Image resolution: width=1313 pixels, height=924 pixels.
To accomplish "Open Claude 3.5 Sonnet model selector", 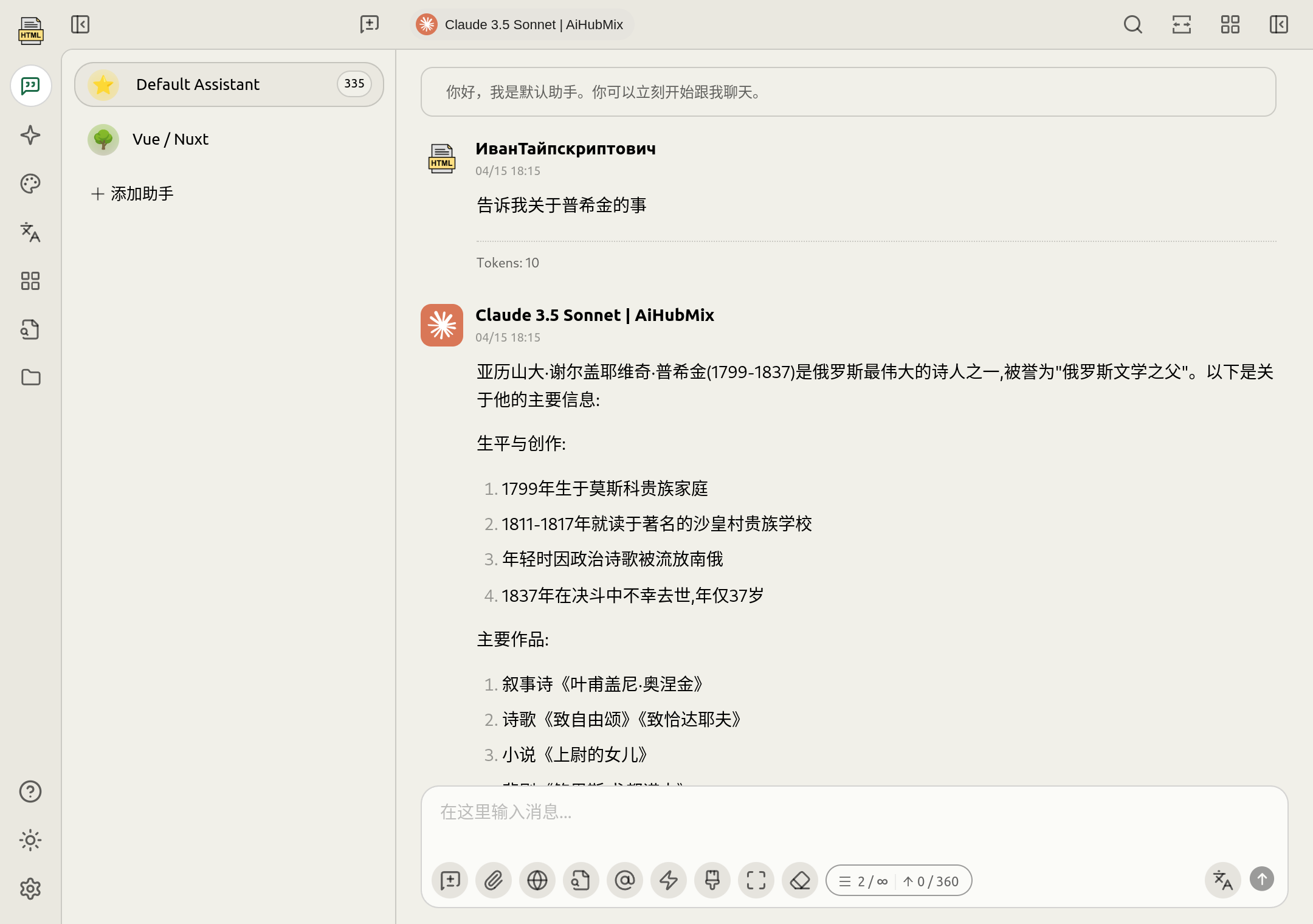I will point(522,24).
